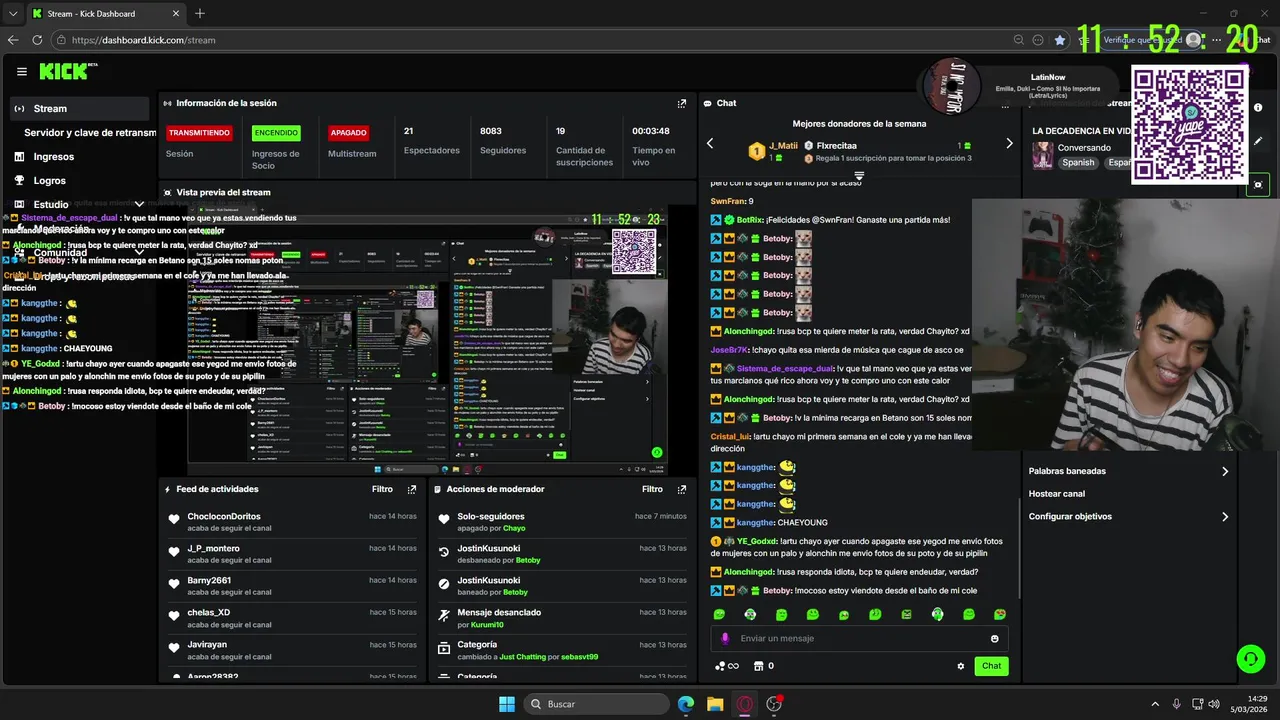Click the stream info circle icon
Viewport: 1280px width, 720px height.
[x=1258, y=107]
